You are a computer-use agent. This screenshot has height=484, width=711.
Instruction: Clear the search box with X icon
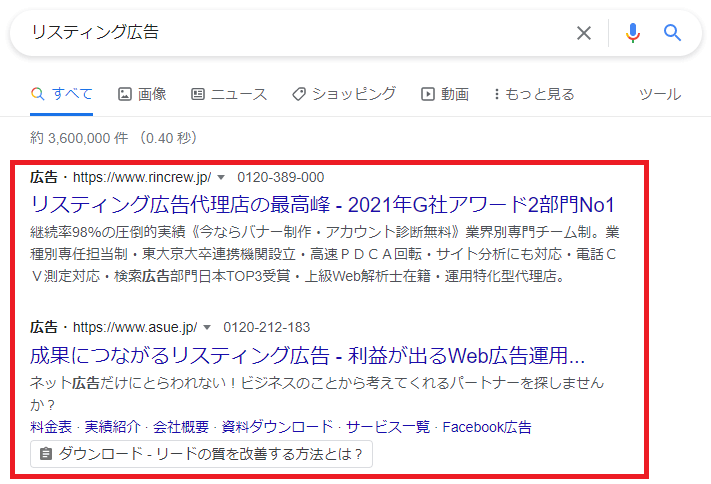click(584, 33)
